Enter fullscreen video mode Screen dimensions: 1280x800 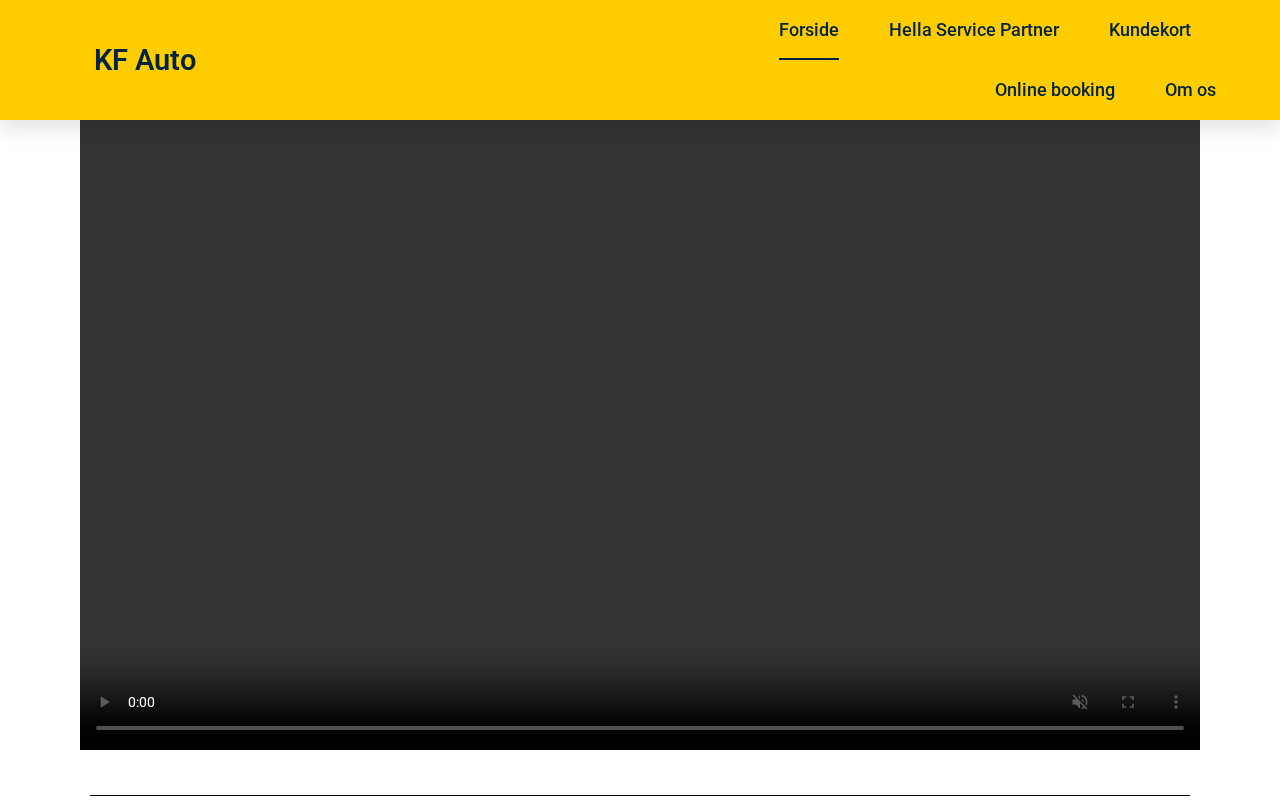[x=1128, y=702]
